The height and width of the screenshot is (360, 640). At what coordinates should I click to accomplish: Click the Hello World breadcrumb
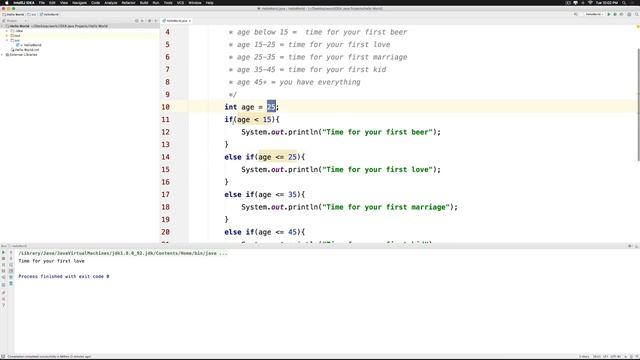click(14, 14)
